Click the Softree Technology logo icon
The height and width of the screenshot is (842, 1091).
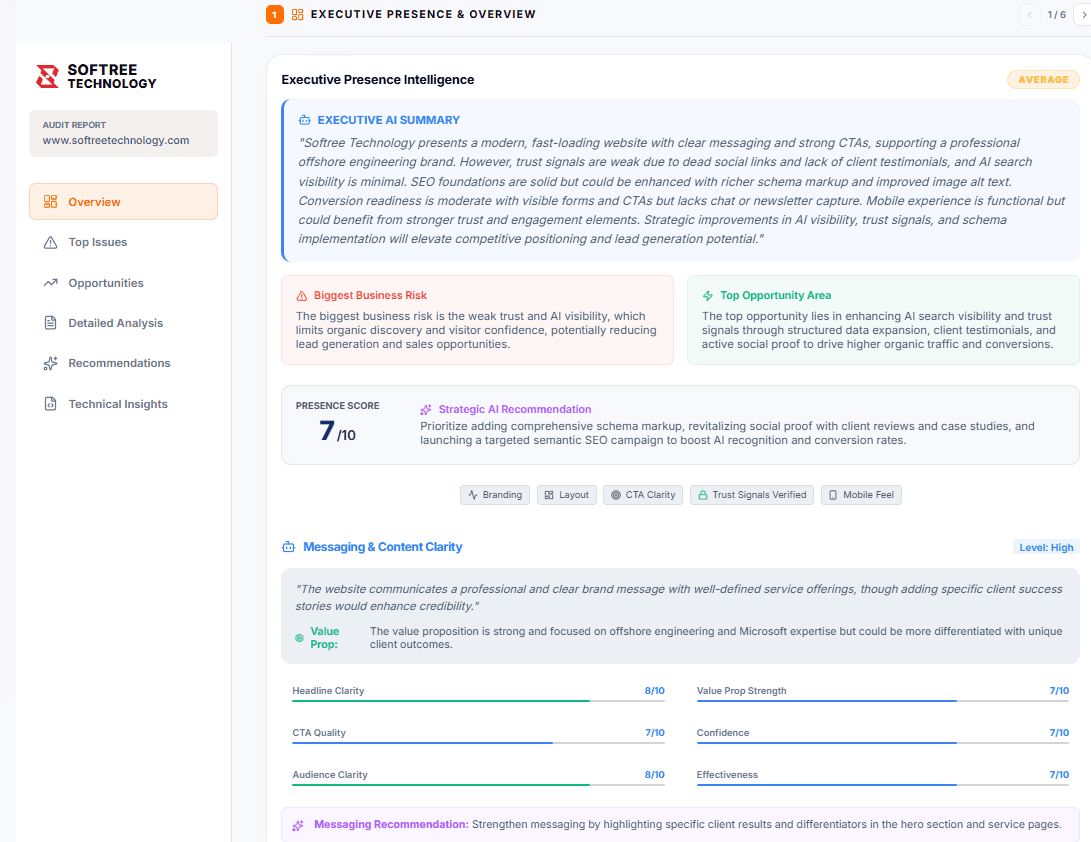coord(47,77)
